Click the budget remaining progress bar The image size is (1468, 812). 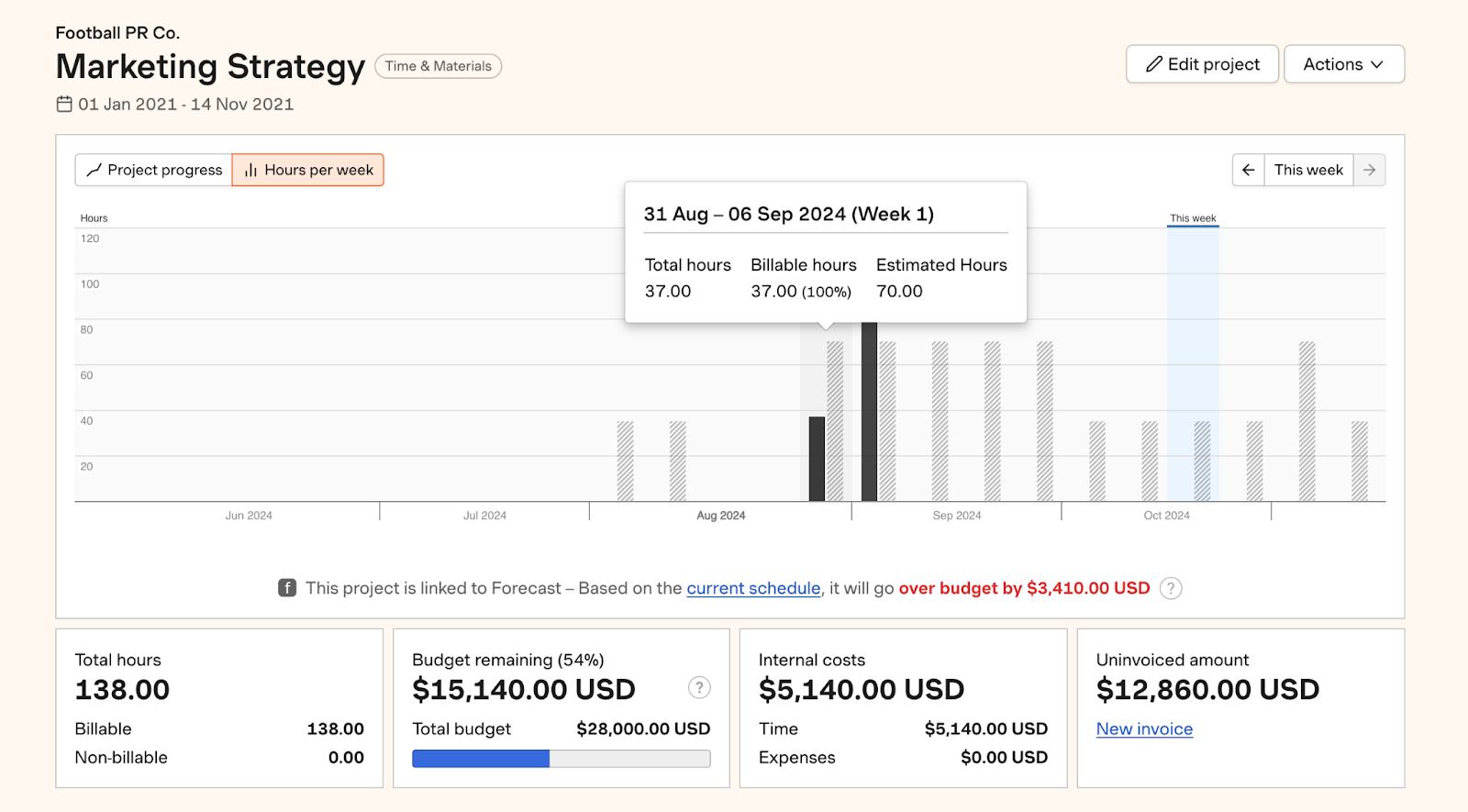pos(561,759)
